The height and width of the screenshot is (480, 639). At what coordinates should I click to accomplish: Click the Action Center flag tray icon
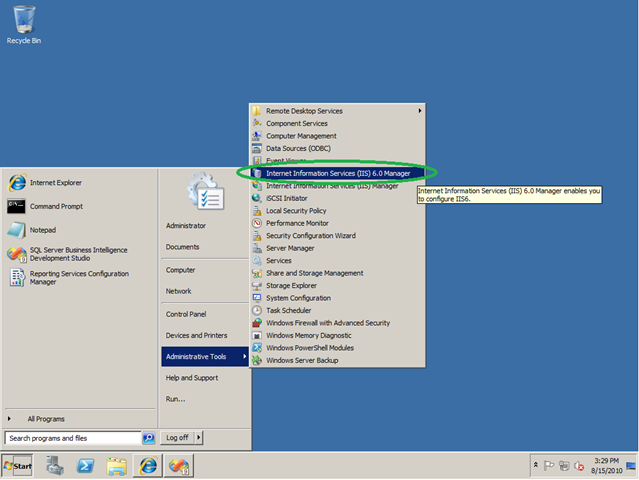pyautogui.click(x=549, y=465)
